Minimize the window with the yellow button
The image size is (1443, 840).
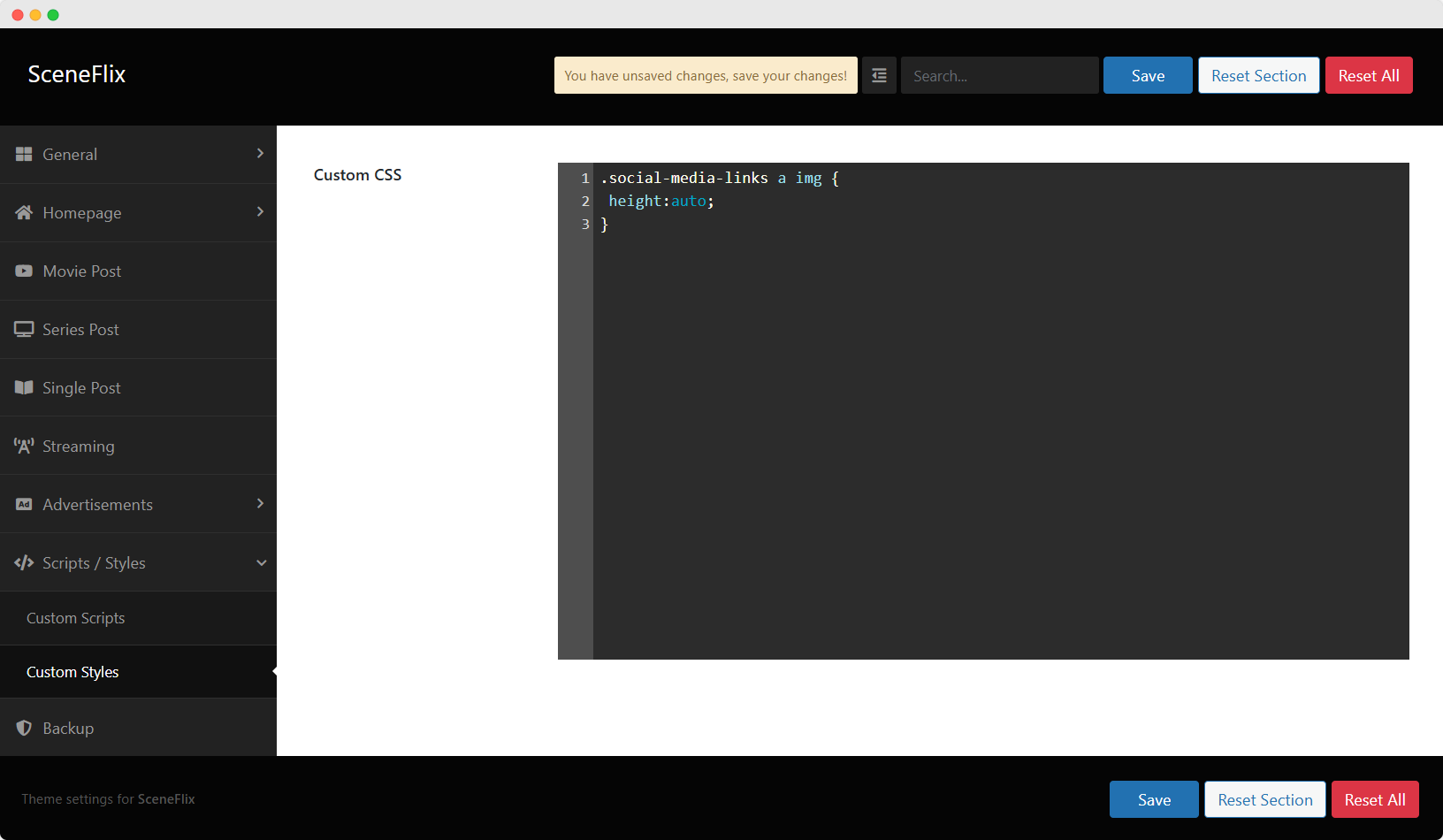(35, 15)
